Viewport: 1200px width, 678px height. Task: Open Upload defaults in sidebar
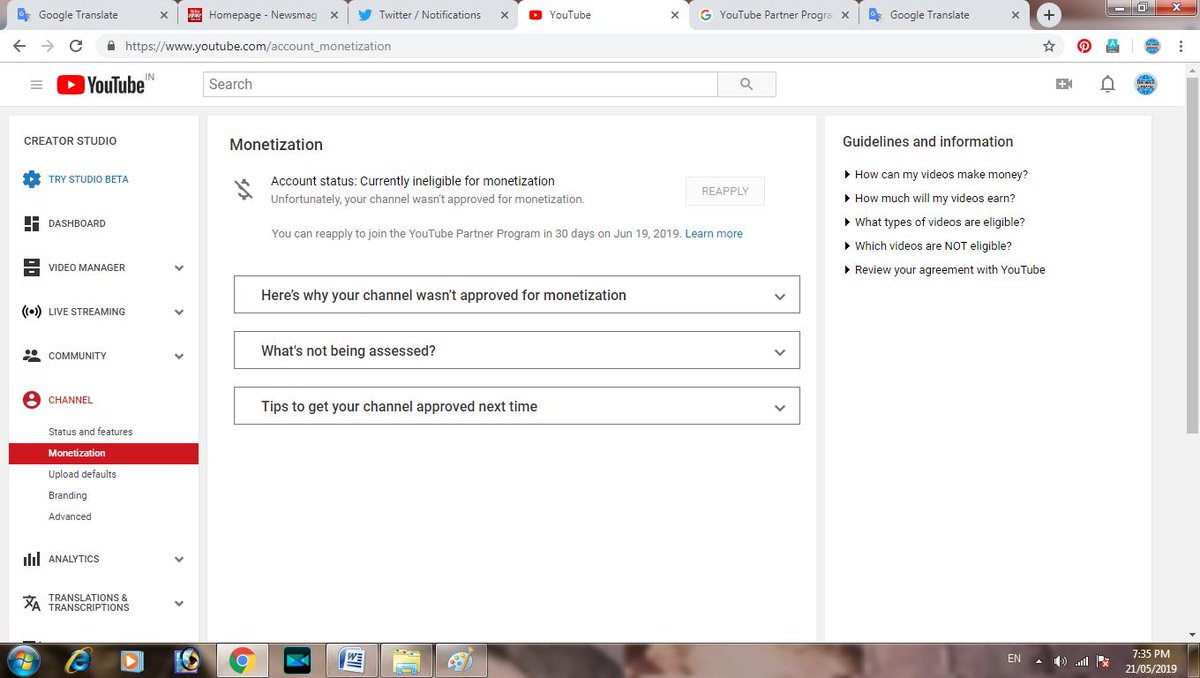[x=82, y=474]
